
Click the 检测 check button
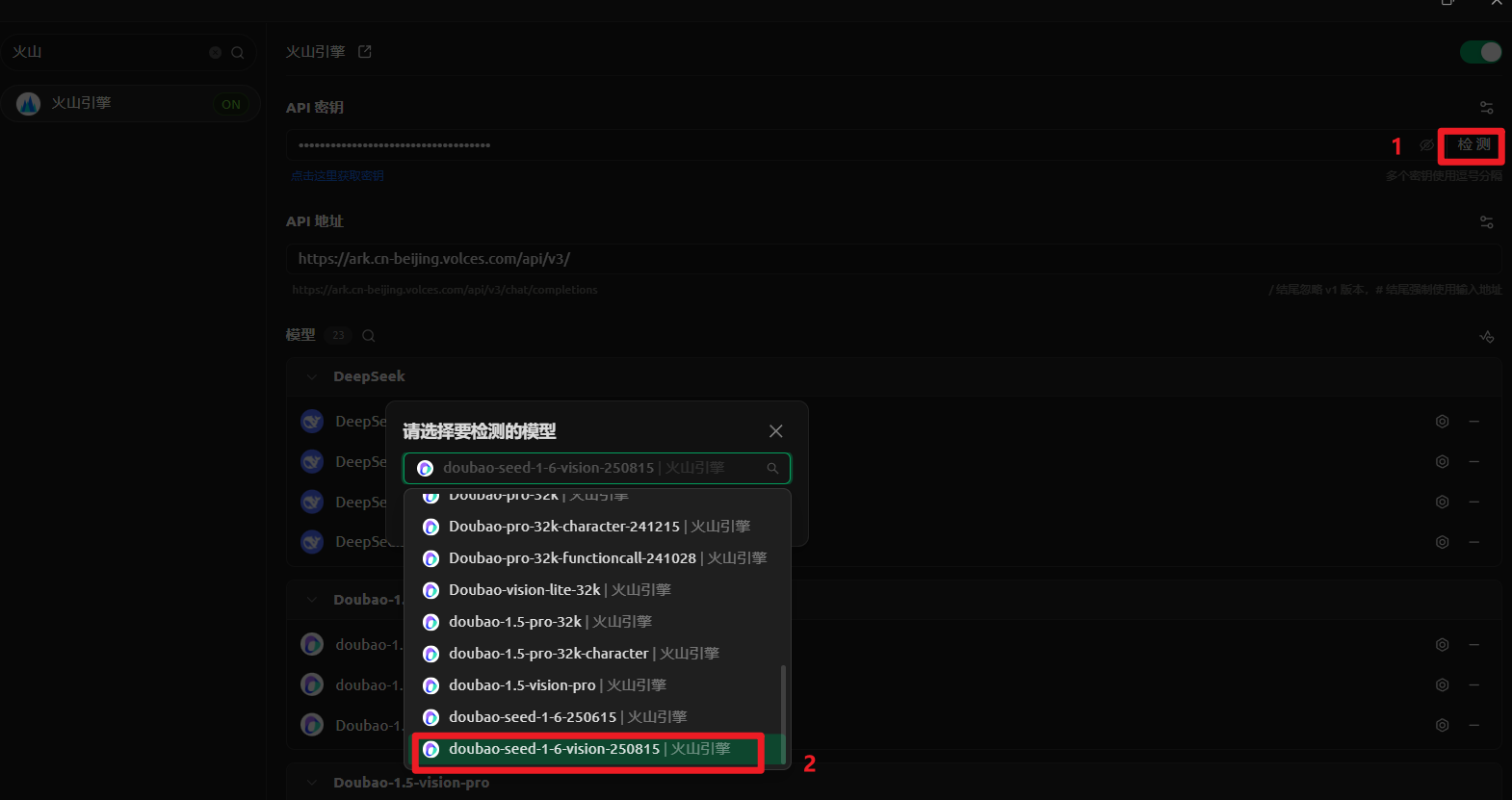(1473, 145)
